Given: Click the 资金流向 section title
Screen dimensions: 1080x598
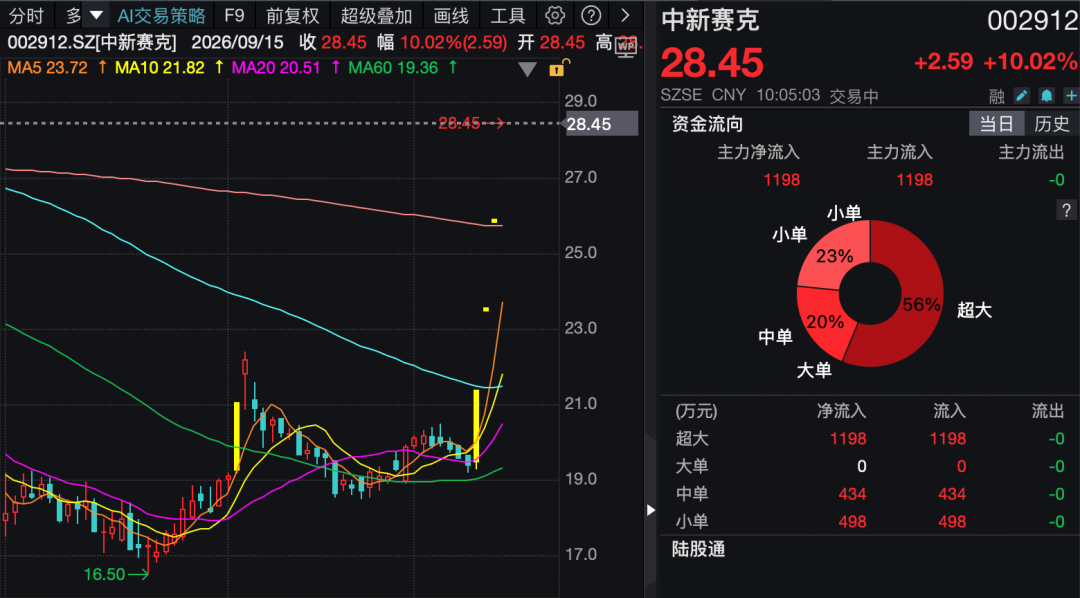Looking at the screenshot, I should pyautogui.click(x=707, y=125).
